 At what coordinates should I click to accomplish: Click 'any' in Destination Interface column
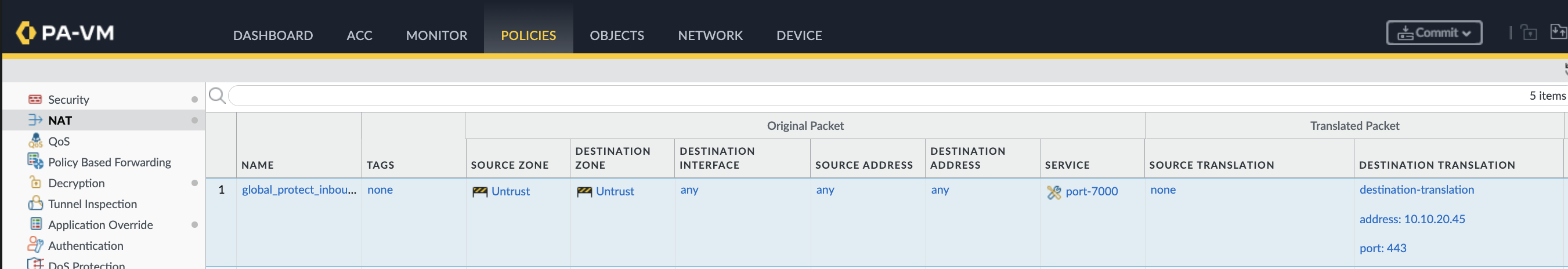pyautogui.click(x=689, y=190)
